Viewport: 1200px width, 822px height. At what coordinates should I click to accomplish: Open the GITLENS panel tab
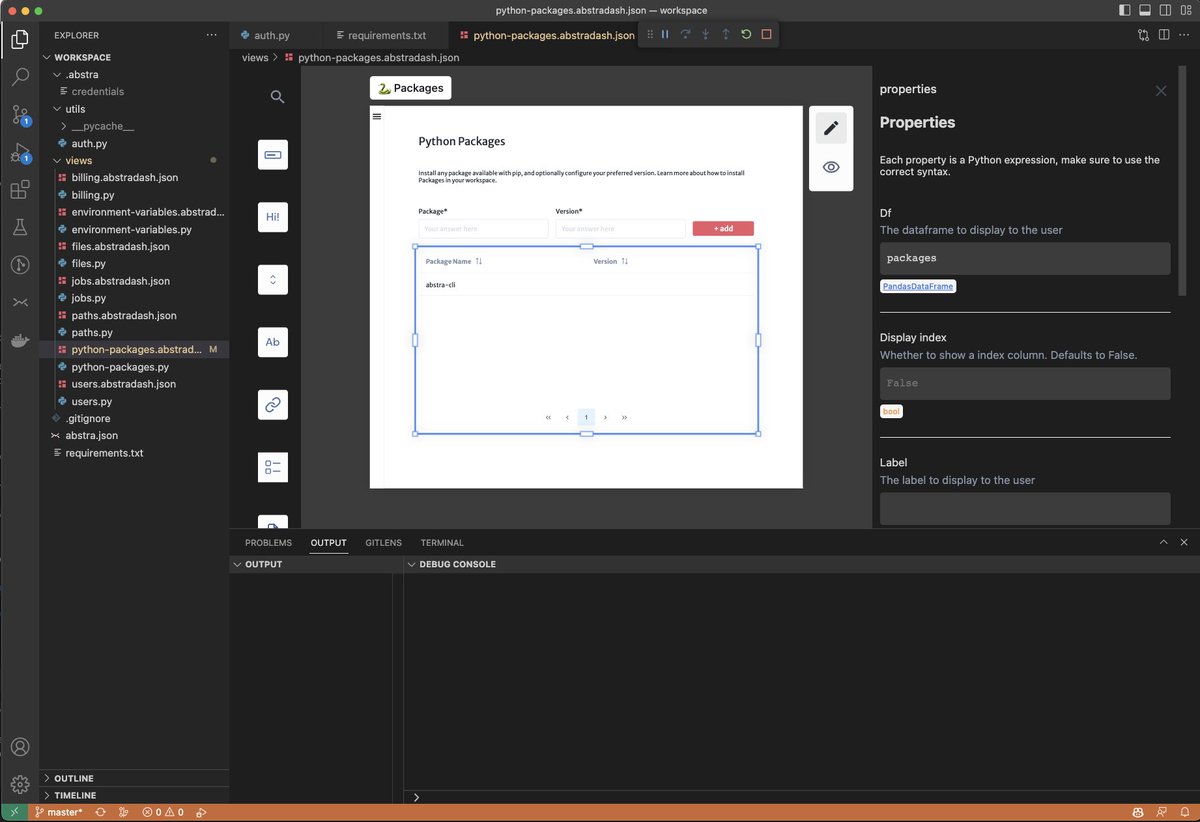pyautogui.click(x=383, y=543)
